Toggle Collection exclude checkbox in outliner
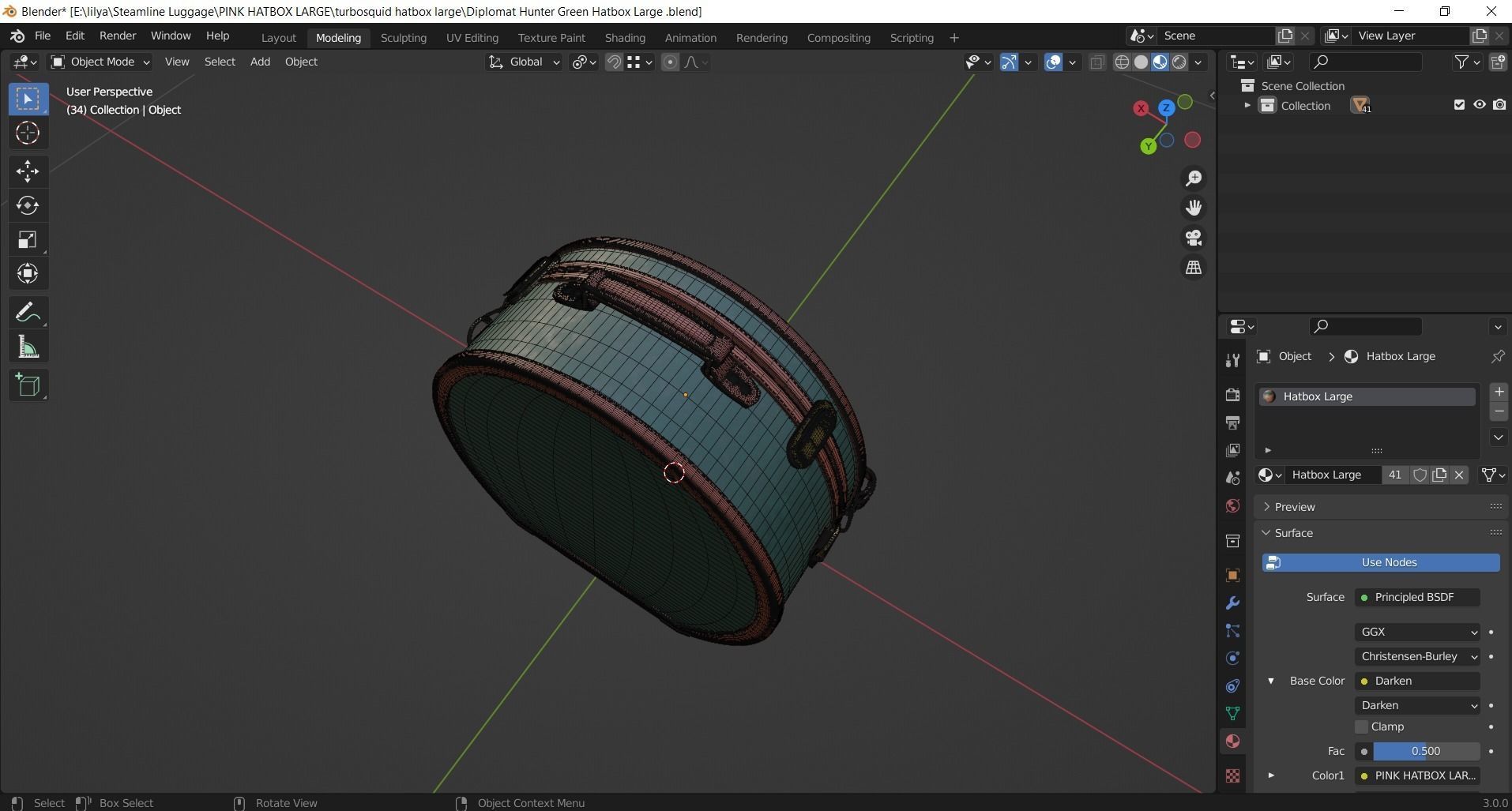Screen dimensions: 1512x811 (x=1459, y=105)
